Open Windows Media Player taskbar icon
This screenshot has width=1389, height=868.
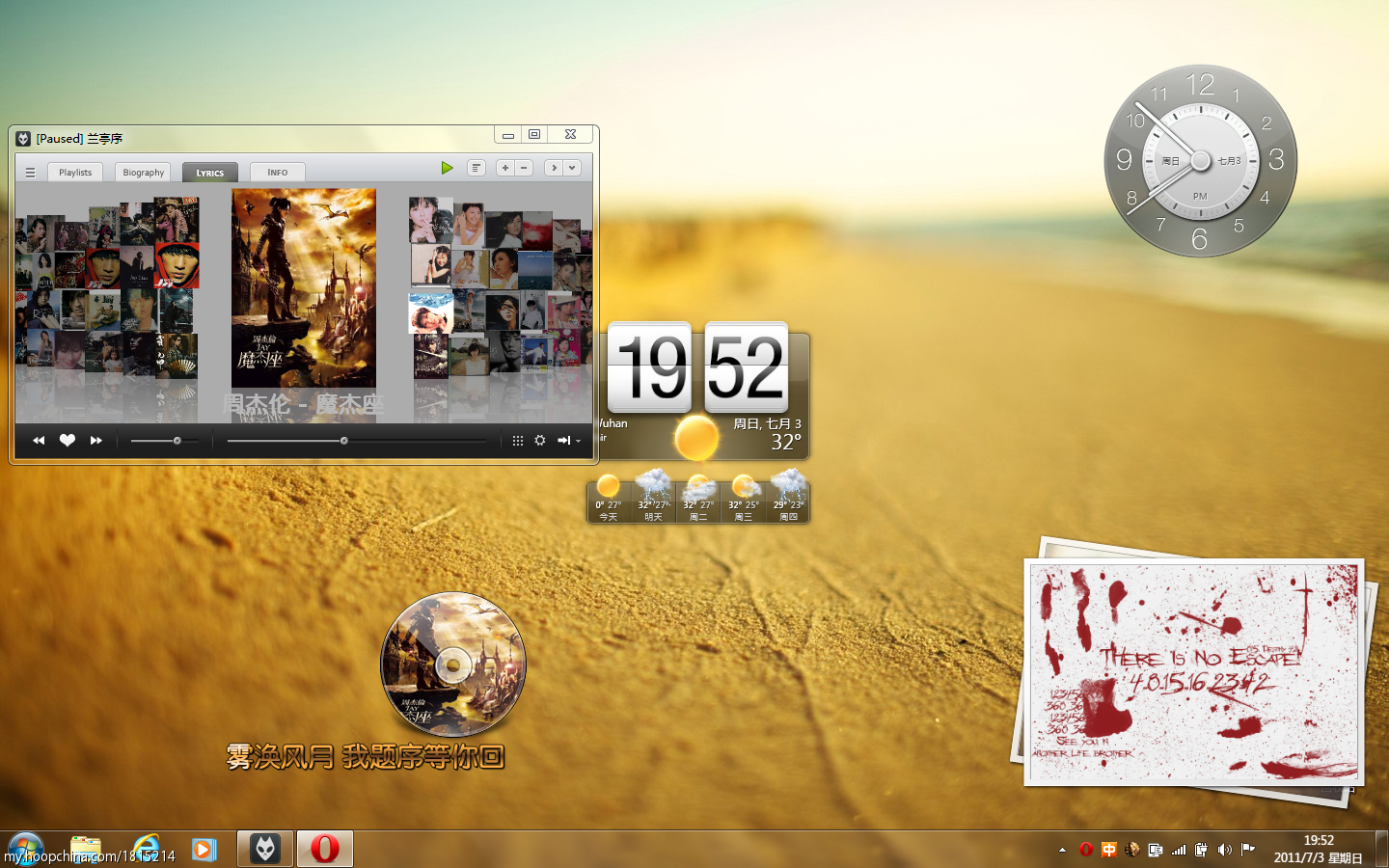pyautogui.click(x=204, y=849)
